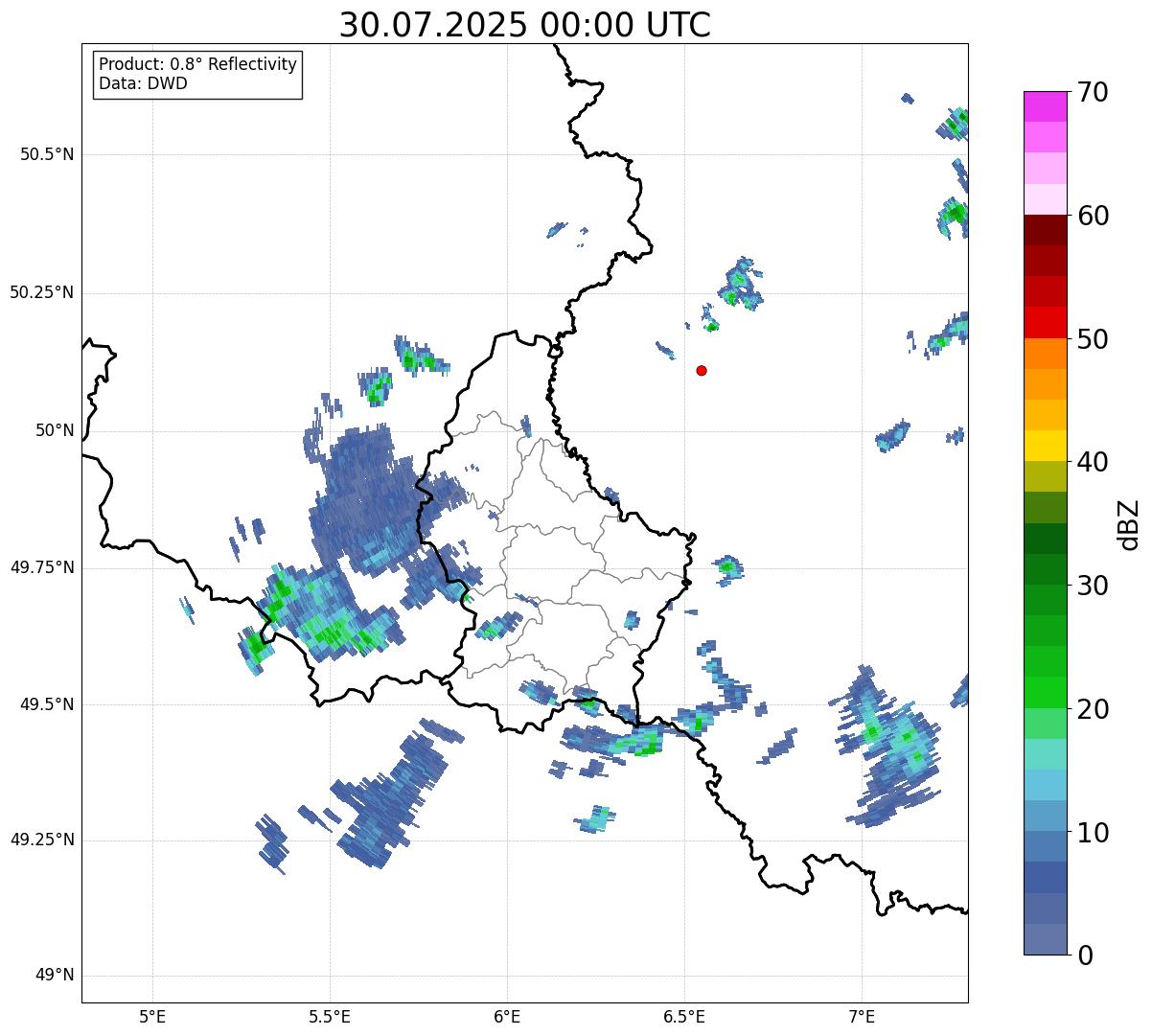Screen dimensions: 1152x1036
Task: Click the 30 colorbar tick label
Action: [1093, 586]
